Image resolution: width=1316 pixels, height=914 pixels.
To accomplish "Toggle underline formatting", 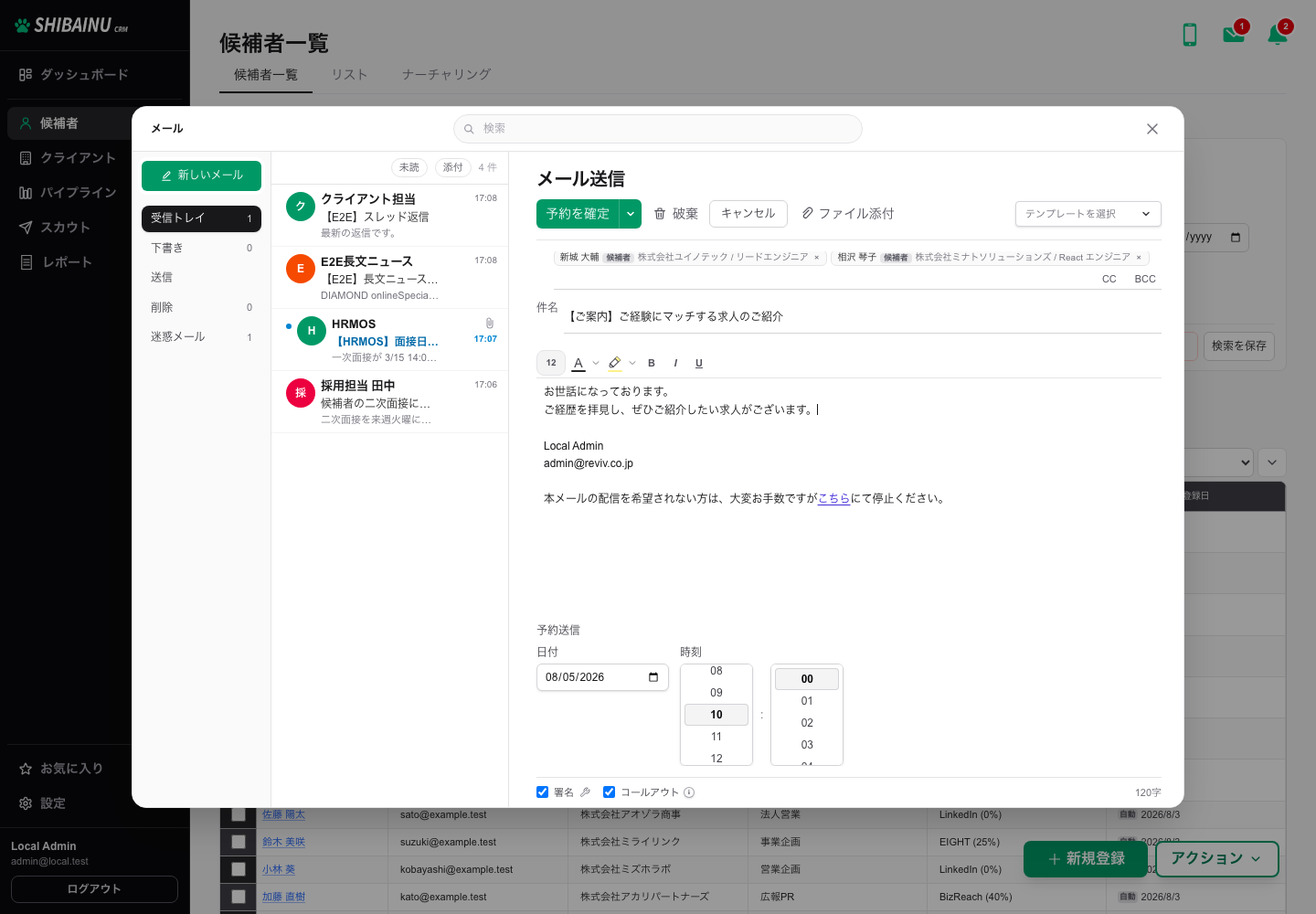I will (699, 363).
